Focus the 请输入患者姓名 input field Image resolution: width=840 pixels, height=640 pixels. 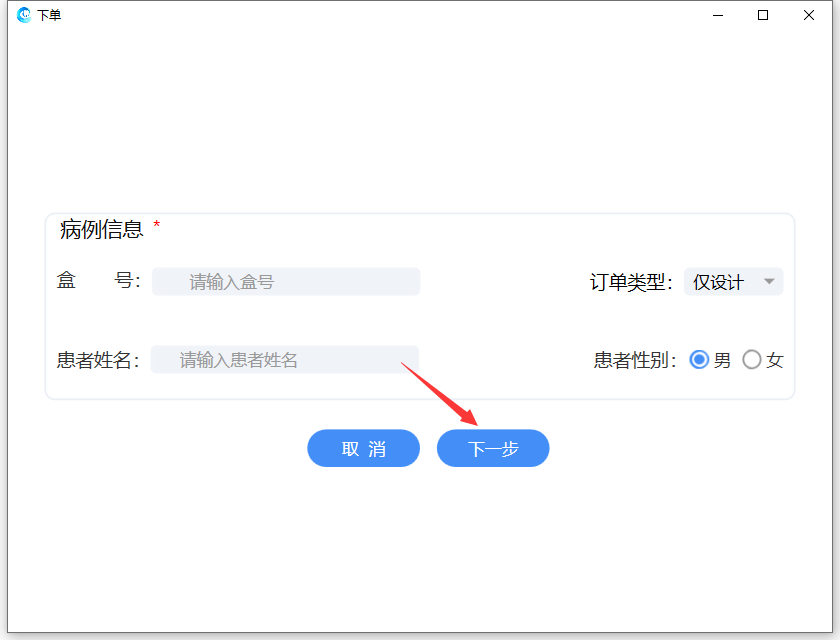pos(285,360)
